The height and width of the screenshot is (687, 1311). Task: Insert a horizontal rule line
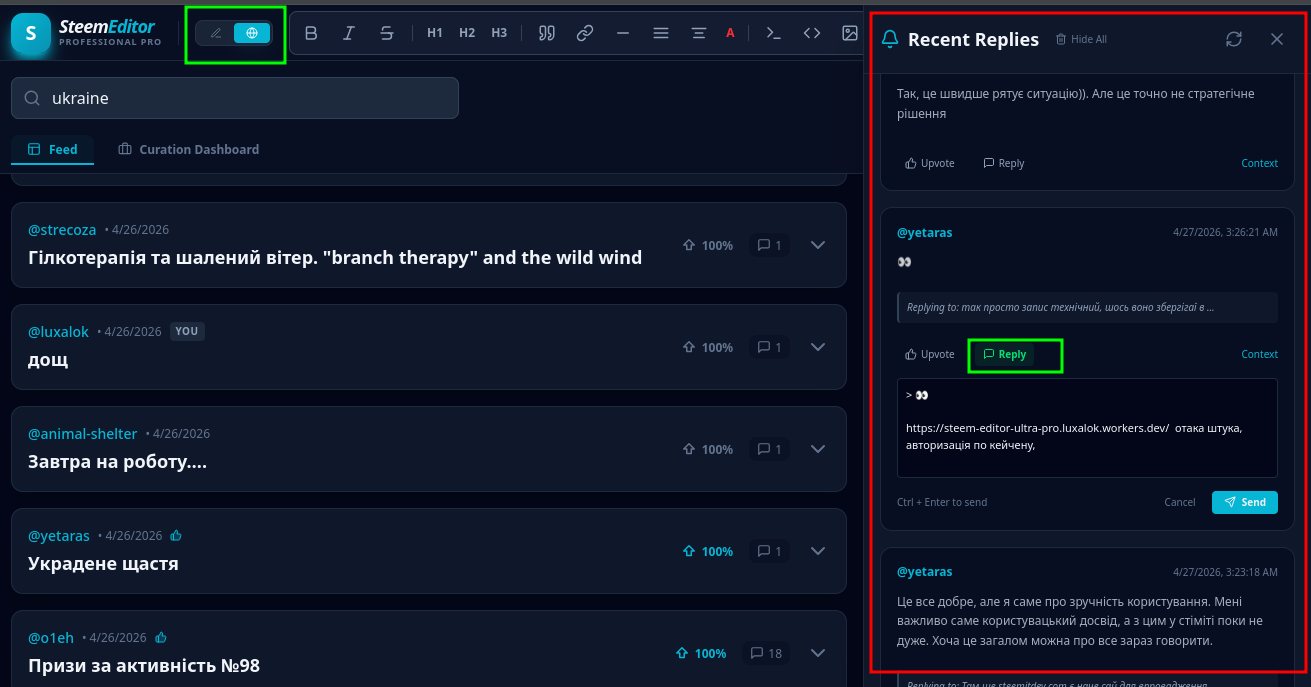click(x=623, y=33)
